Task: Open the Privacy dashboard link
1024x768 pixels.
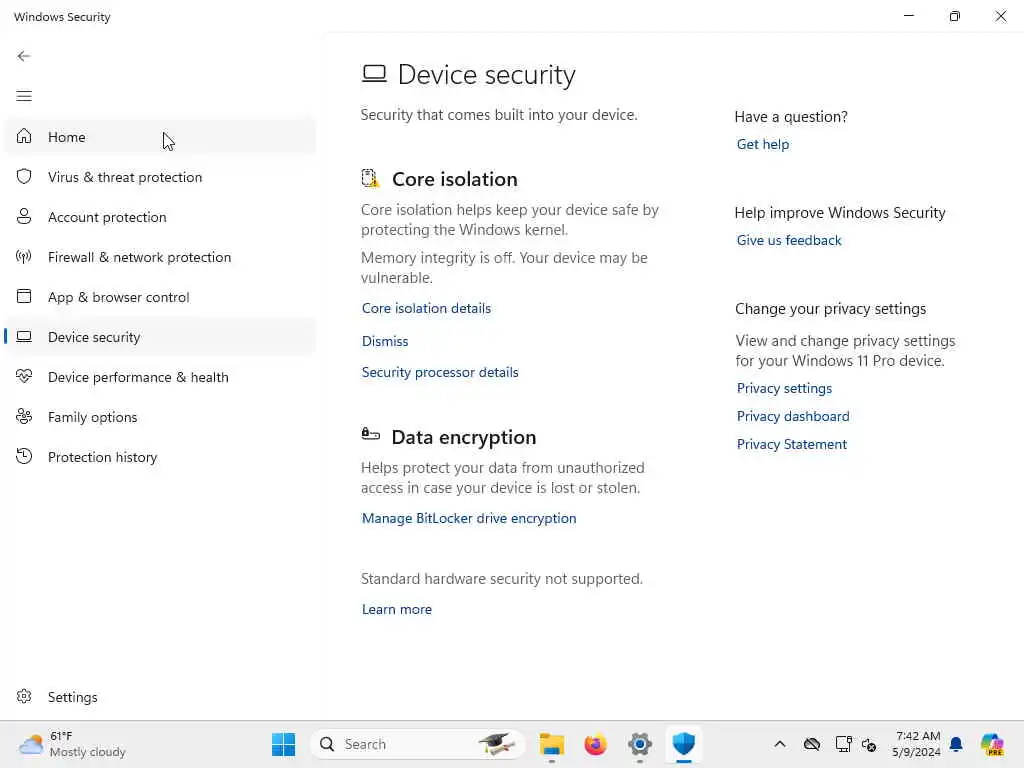Action: [793, 416]
